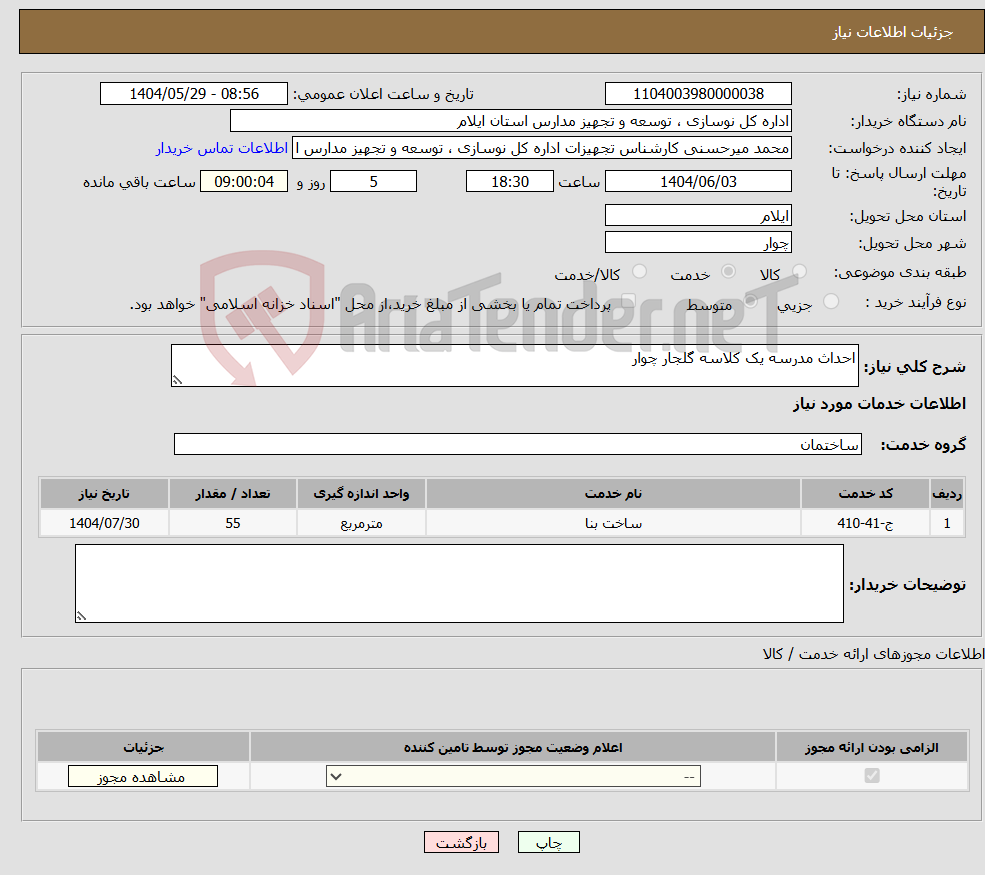Click the remaining days field showing 5
This screenshot has width=985, height=875.
pyautogui.click(x=373, y=182)
